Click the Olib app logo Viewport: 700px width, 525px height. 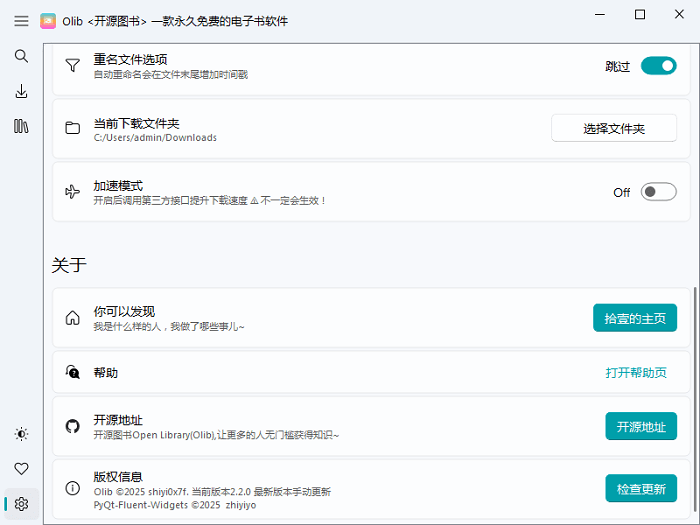point(48,21)
